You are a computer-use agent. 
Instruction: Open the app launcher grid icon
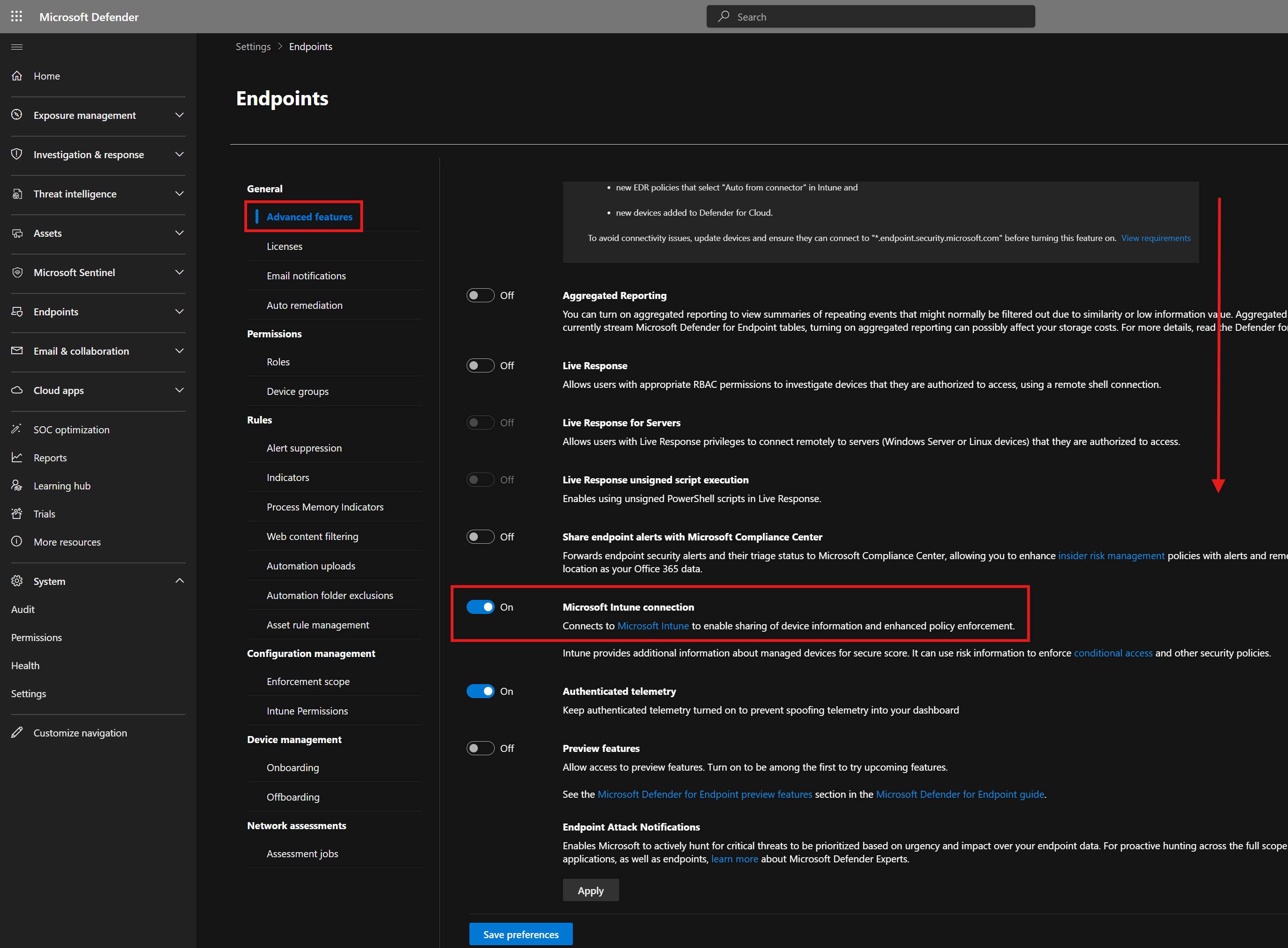pyautogui.click(x=17, y=17)
